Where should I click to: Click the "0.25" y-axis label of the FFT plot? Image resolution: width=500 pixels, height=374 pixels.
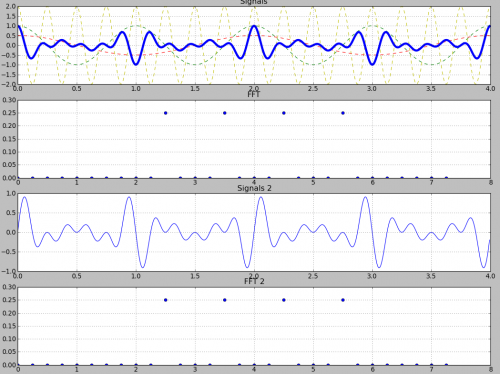click(9, 113)
